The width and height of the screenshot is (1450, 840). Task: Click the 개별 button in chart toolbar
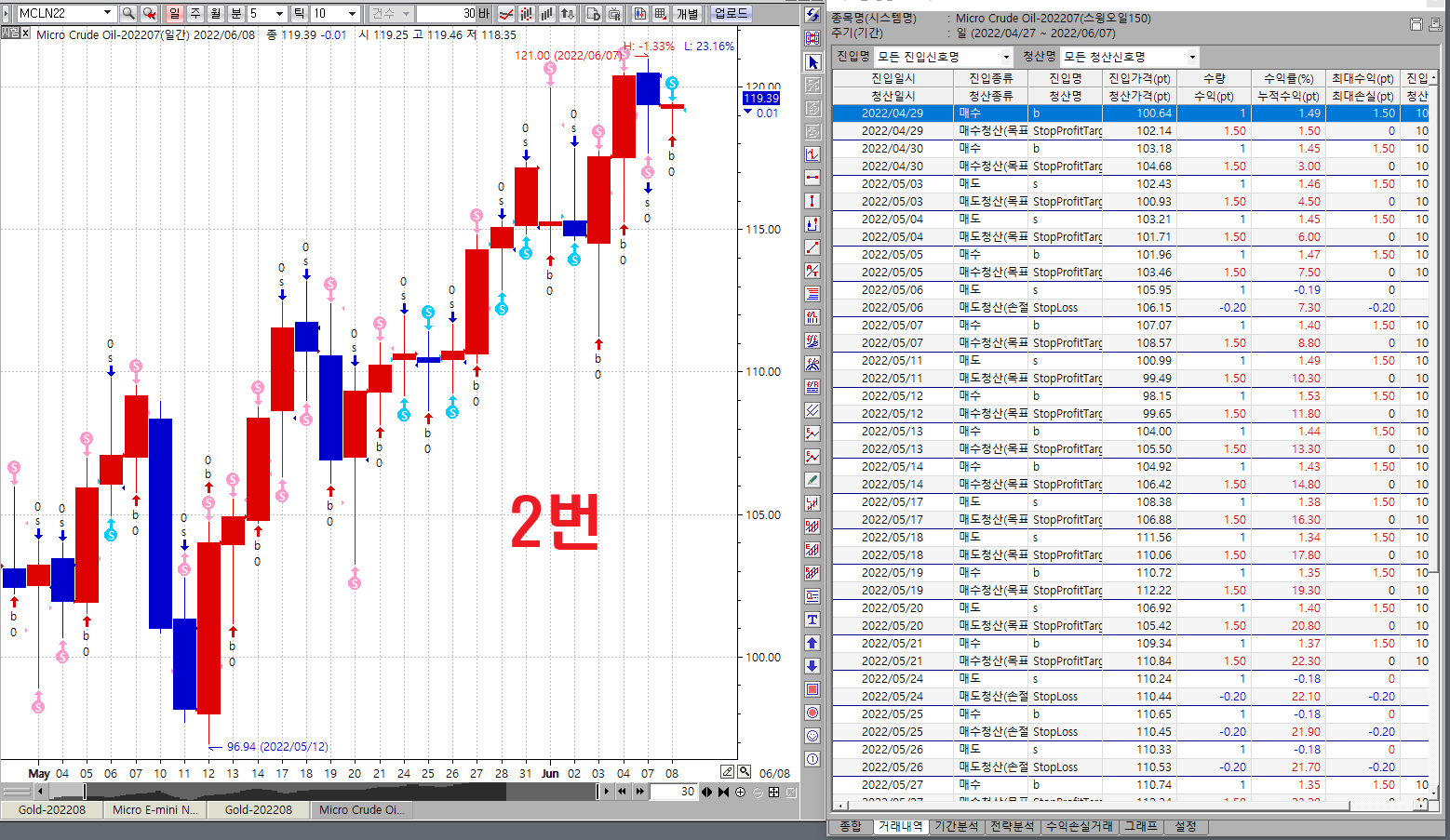[687, 13]
